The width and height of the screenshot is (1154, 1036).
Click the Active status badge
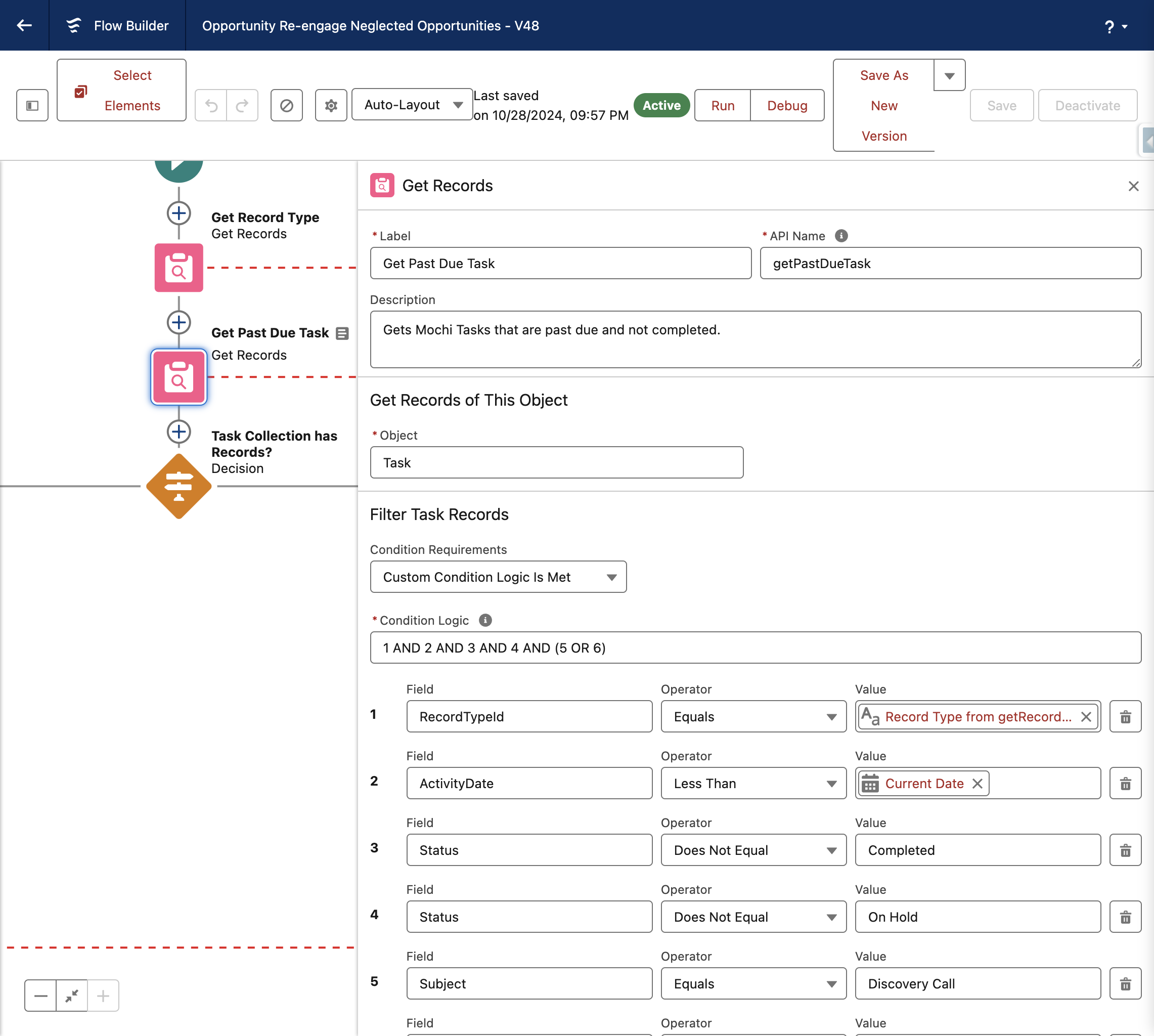coord(661,105)
